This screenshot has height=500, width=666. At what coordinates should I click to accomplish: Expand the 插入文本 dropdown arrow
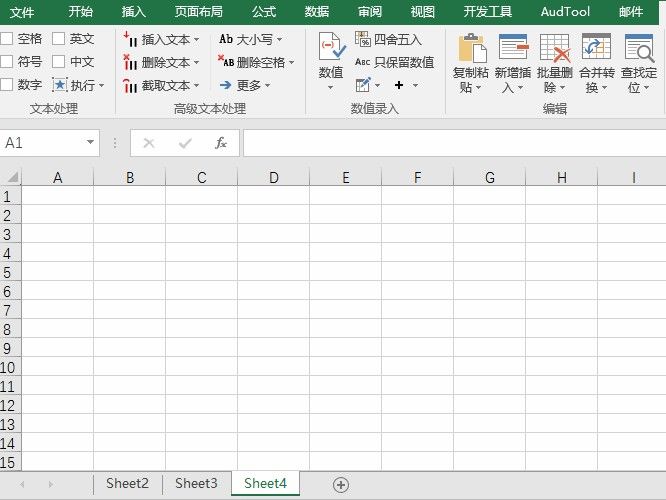coord(197,40)
